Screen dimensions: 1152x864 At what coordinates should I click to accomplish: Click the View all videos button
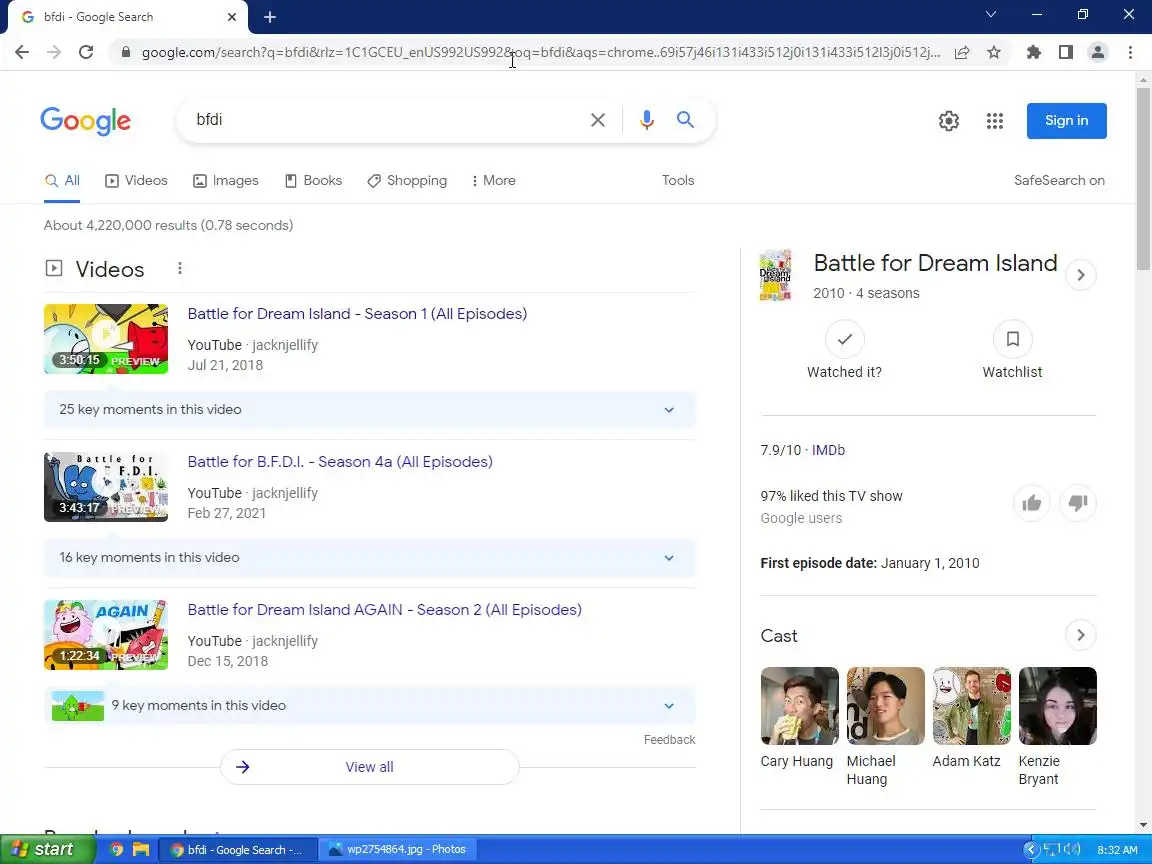(370, 767)
